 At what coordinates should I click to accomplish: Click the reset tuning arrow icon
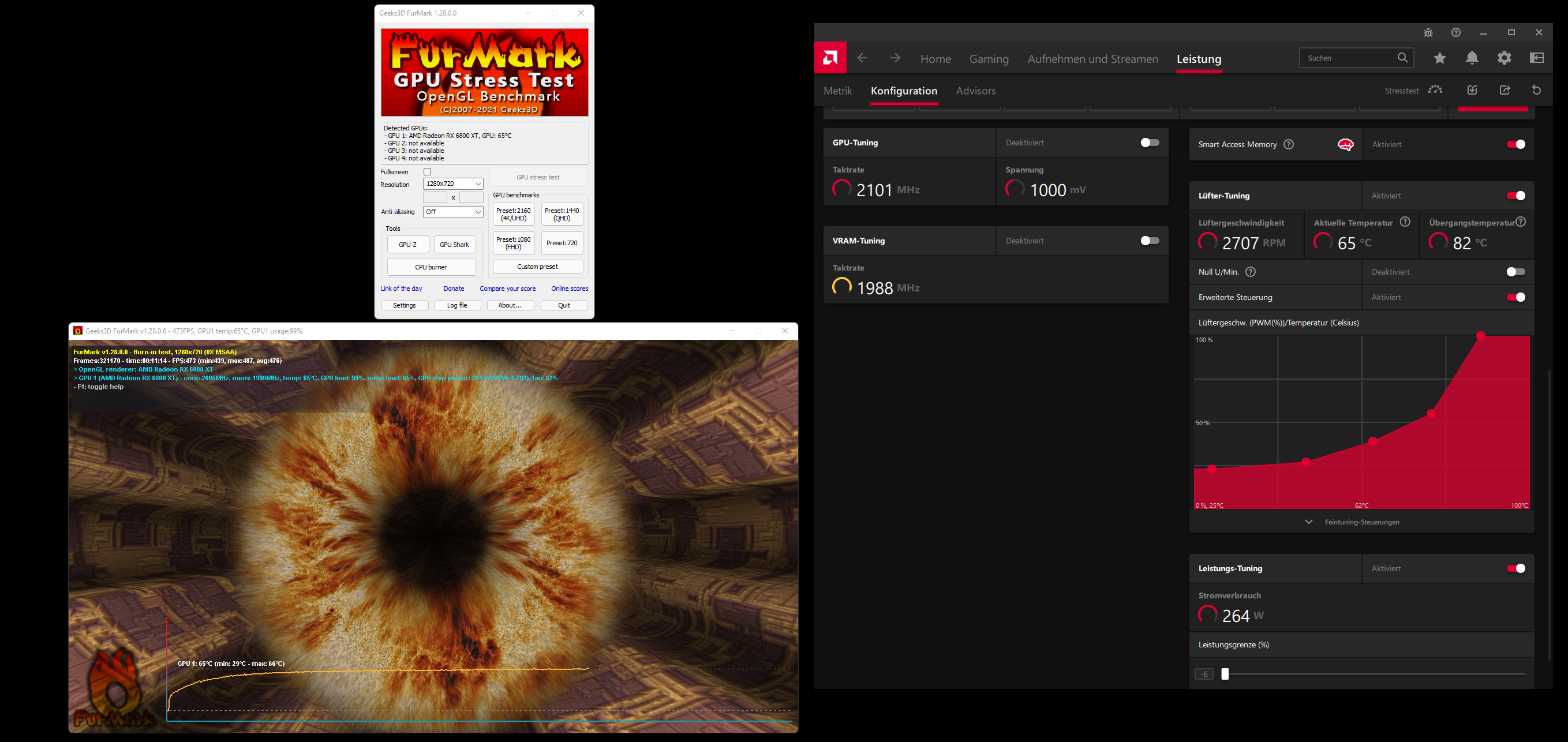[1536, 90]
